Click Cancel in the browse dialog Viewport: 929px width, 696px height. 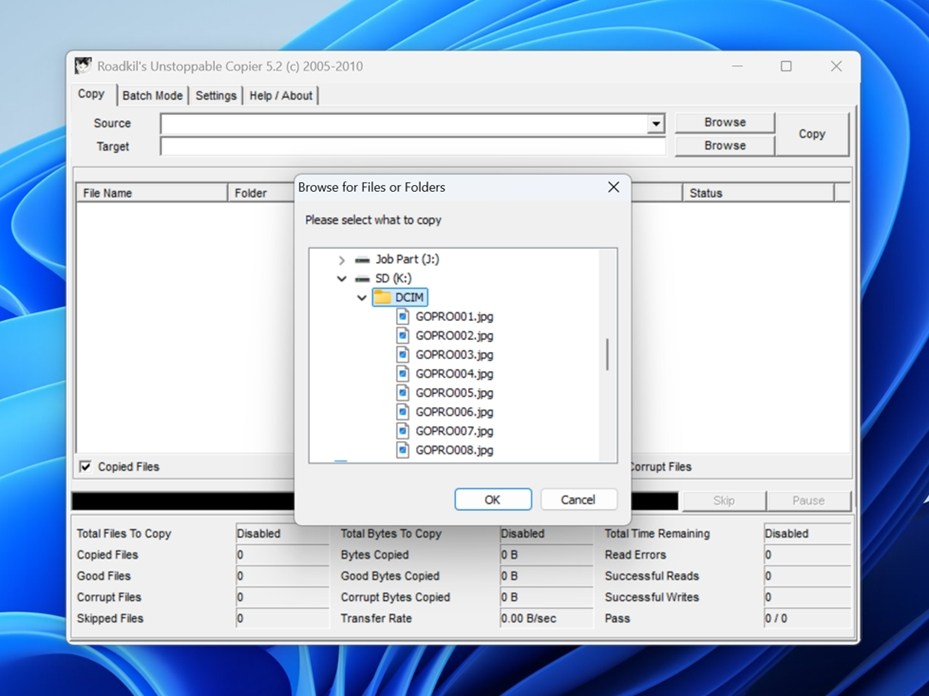[x=578, y=499]
